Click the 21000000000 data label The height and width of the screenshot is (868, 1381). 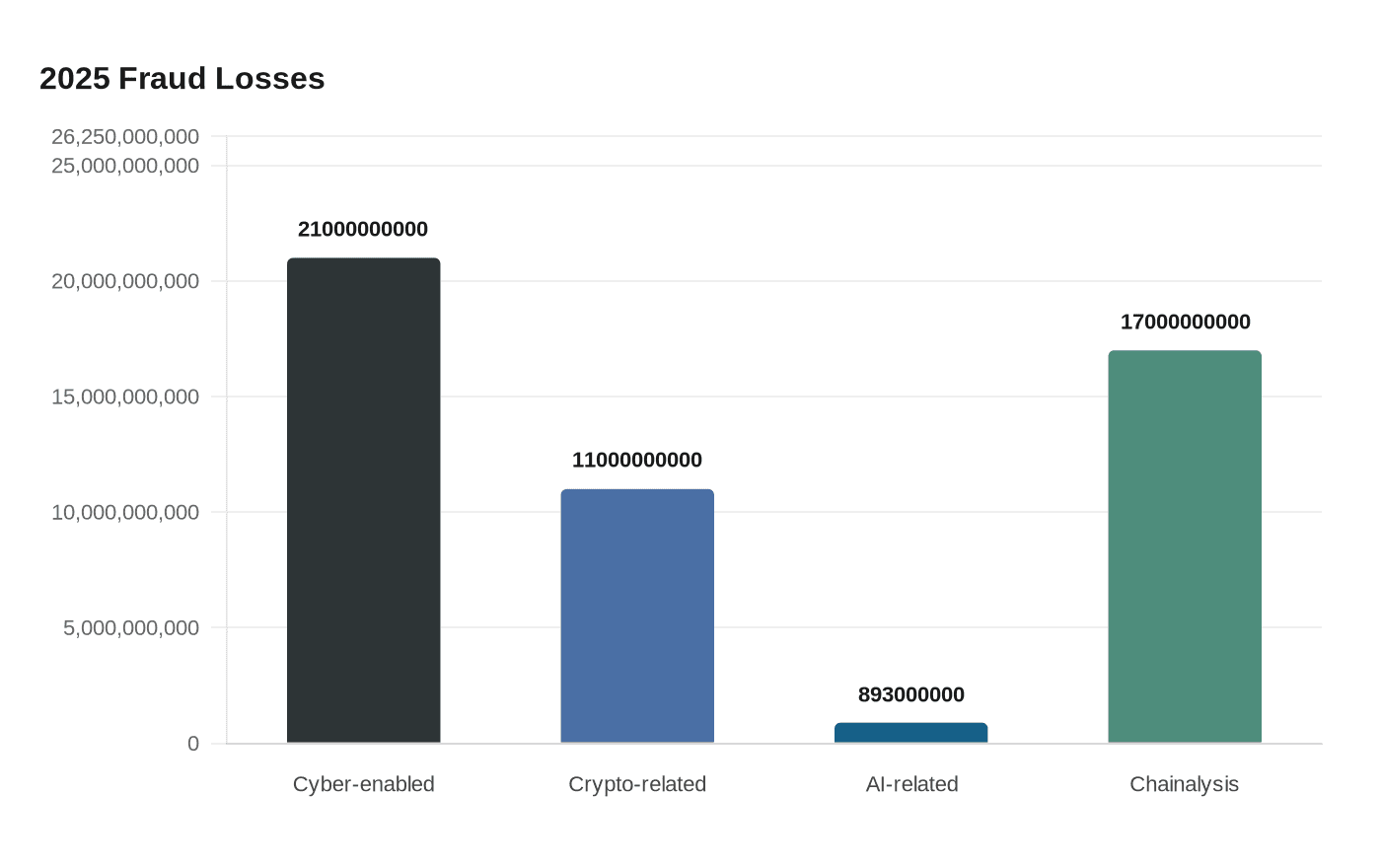coord(363,230)
